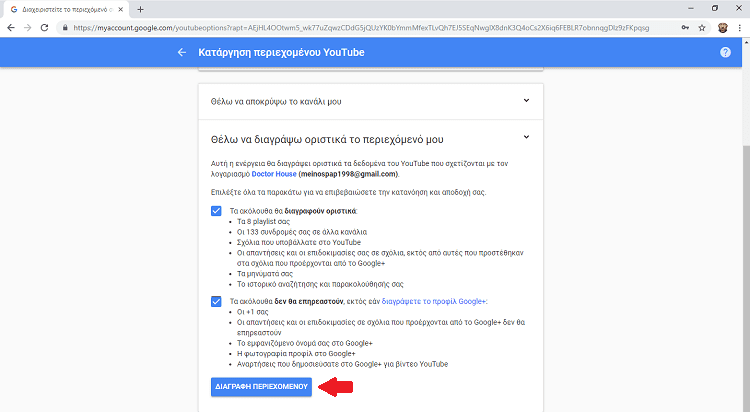Collapse the permanently delete content section
Image resolution: width=750 pixels, height=412 pixels.
(526, 138)
